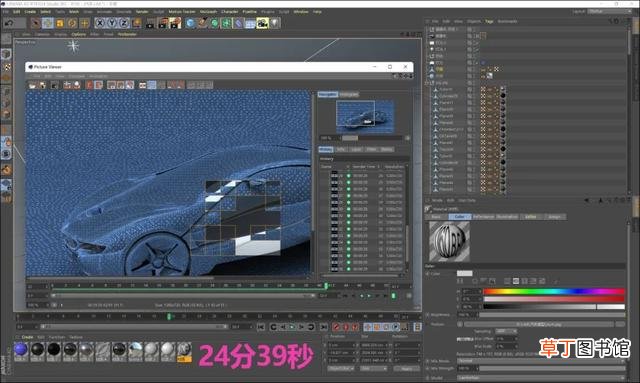
Task: Toggle the Z axis lock
Action: click(x=124, y=23)
